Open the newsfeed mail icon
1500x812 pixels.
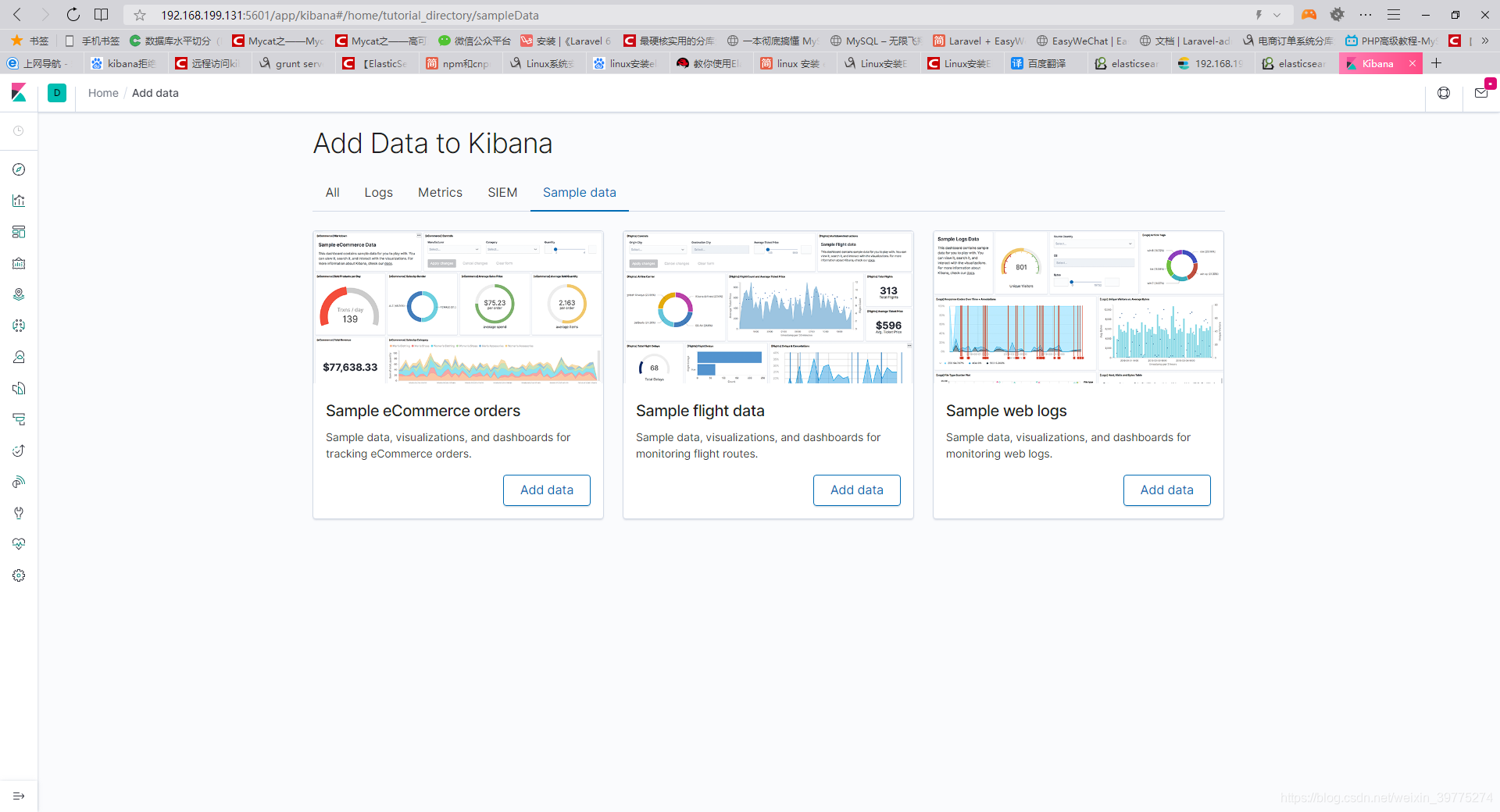[x=1481, y=93]
